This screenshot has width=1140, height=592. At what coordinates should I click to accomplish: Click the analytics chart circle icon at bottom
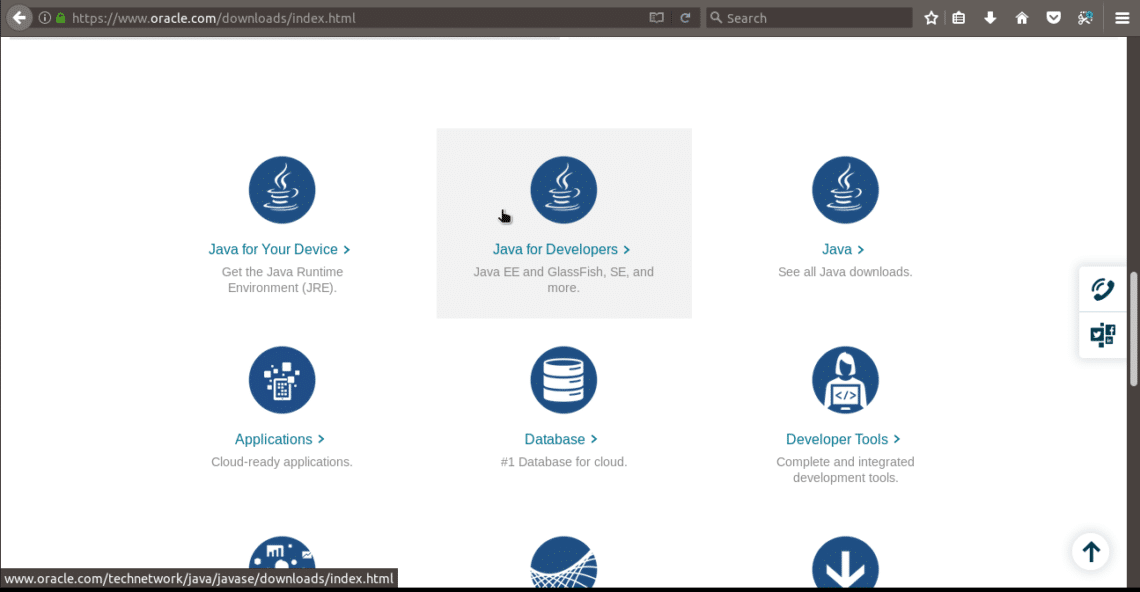tap(282, 553)
